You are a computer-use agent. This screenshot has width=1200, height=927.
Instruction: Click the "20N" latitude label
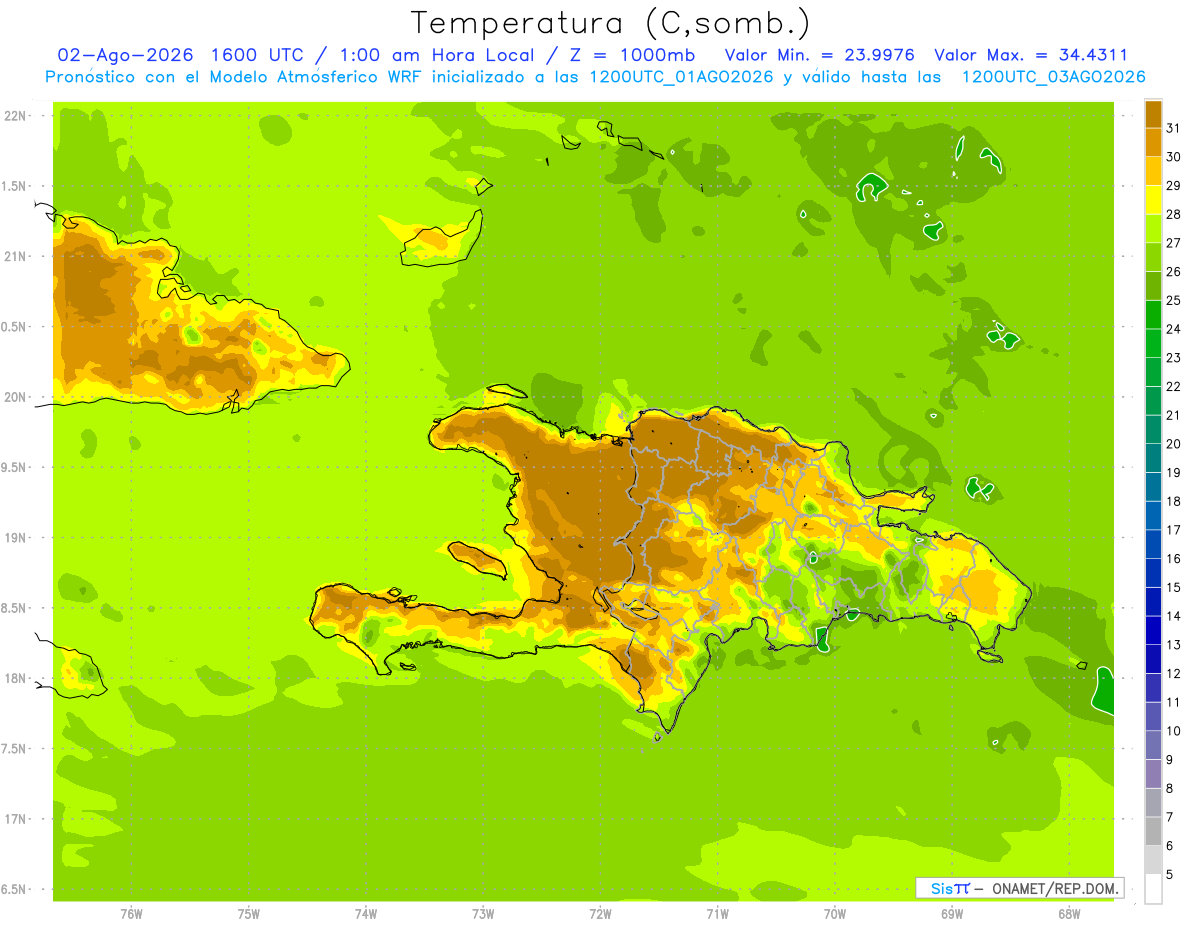coord(14,397)
